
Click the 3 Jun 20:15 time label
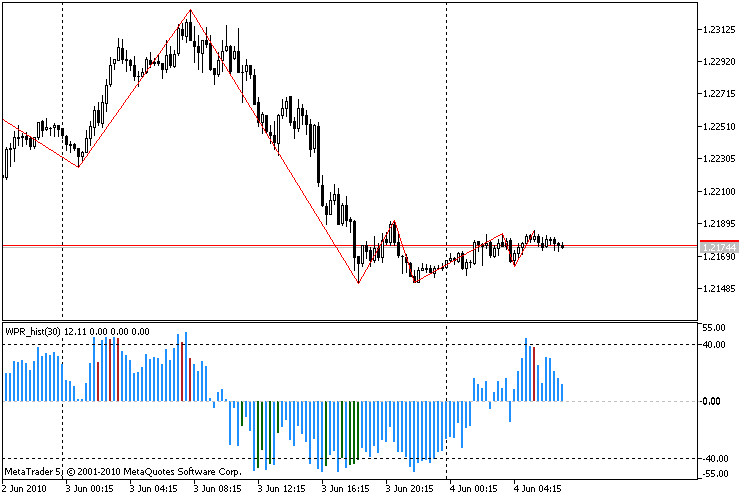pos(409,489)
